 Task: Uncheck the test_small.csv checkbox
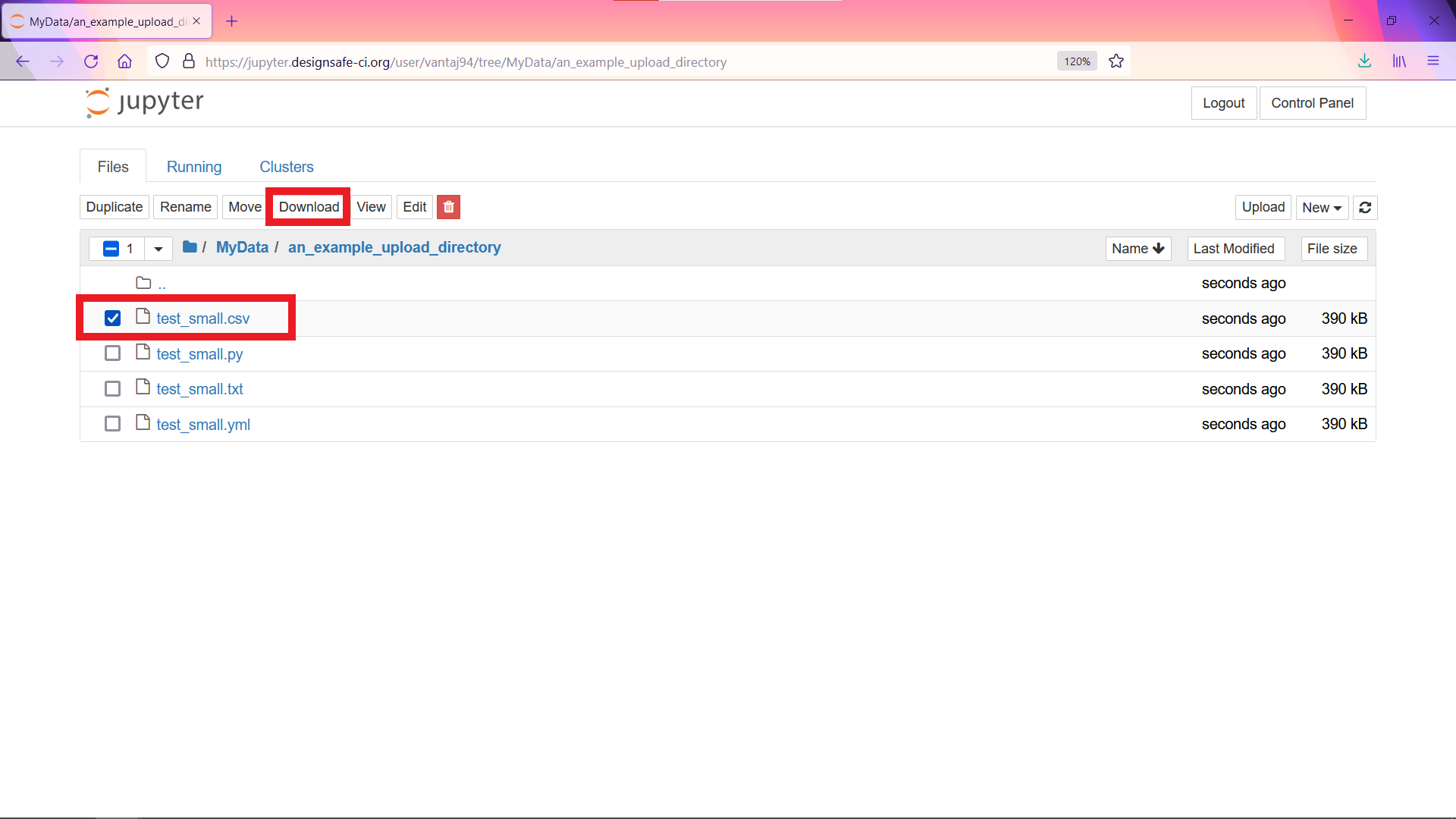click(112, 318)
